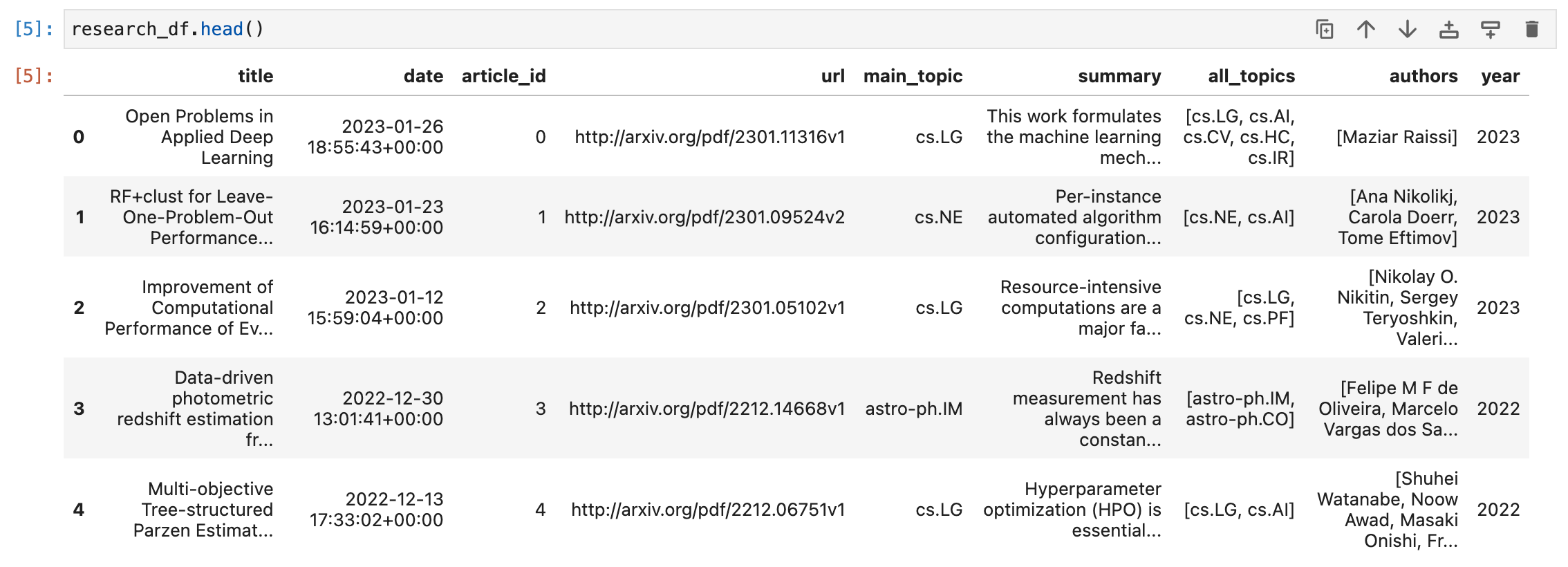Image resolution: width=1568 pixels, height=567 pixels.
Task: Move cell up with the arrow icon
Action: coord(1365,30)
